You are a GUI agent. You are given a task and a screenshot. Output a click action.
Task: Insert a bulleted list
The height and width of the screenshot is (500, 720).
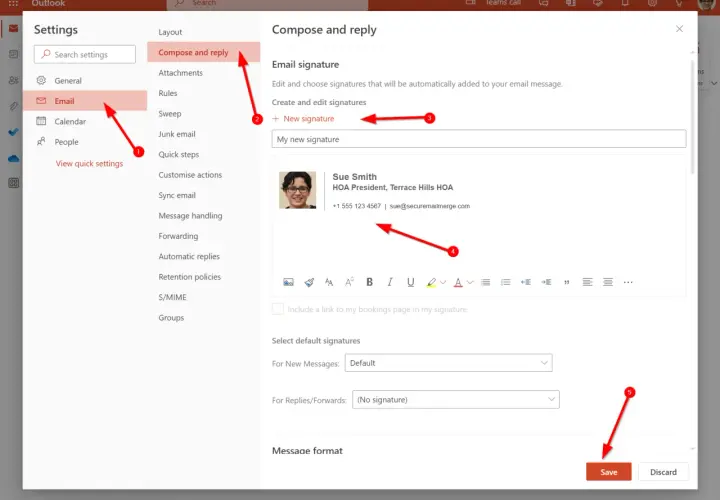[x=485, y=282]
